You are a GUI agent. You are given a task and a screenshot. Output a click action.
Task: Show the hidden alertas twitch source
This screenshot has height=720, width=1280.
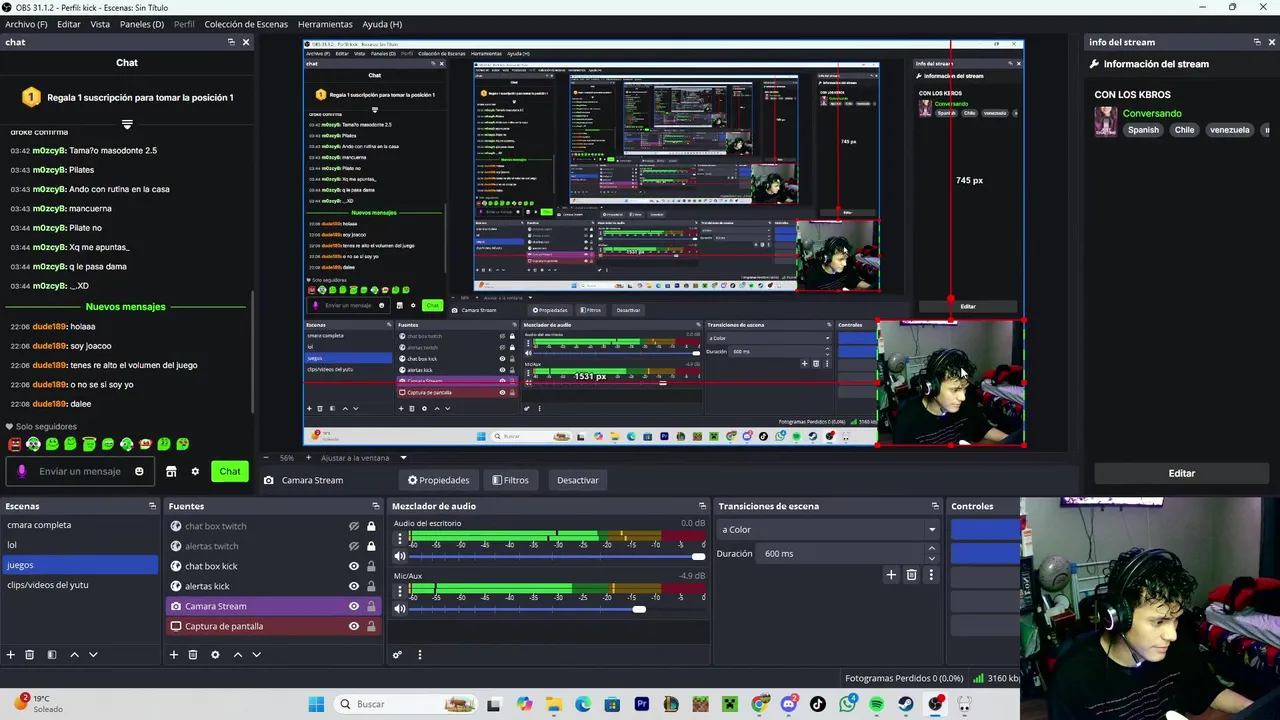coord(353,546)
